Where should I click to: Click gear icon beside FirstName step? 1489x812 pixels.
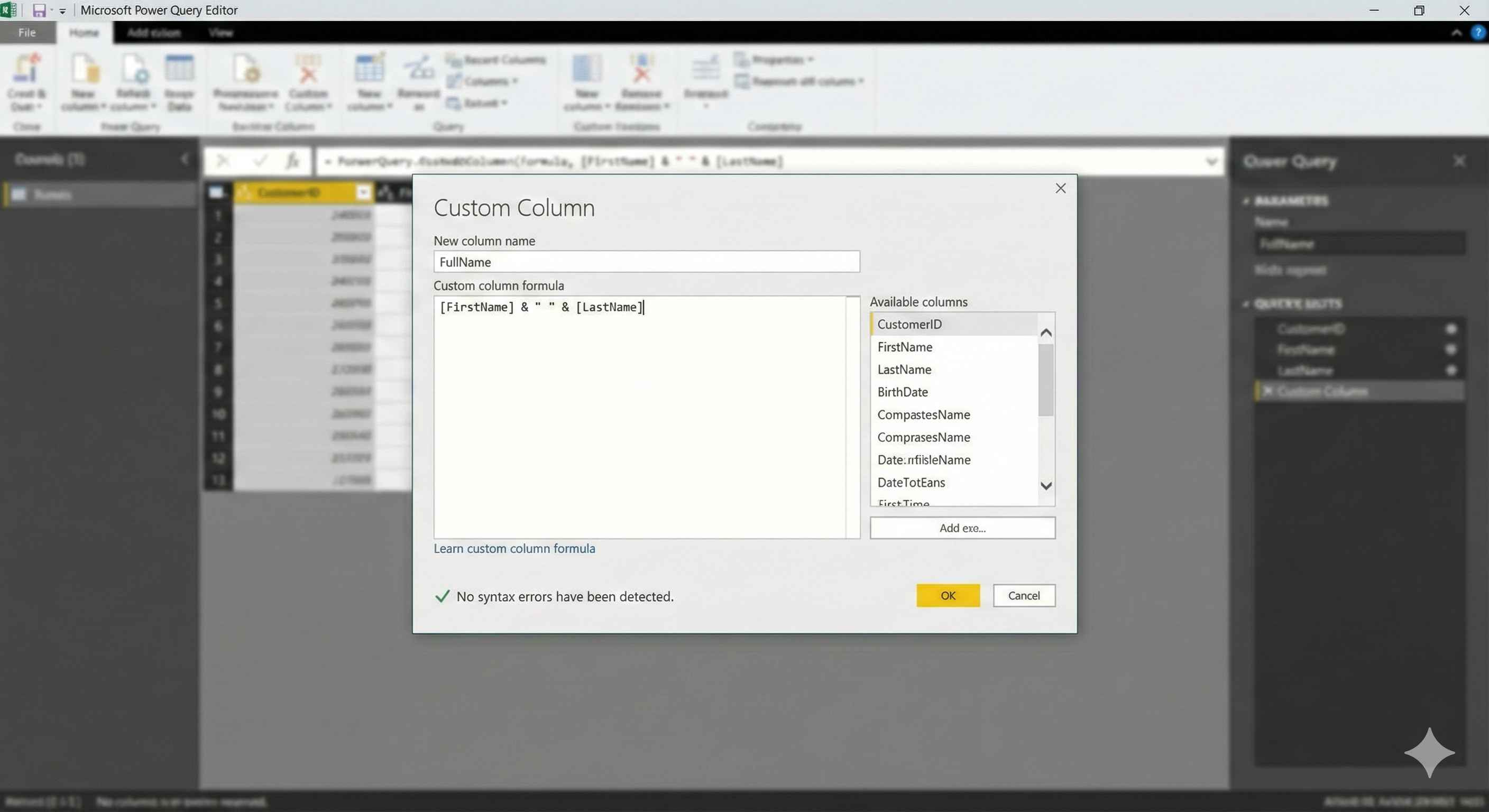[1450, 349]
